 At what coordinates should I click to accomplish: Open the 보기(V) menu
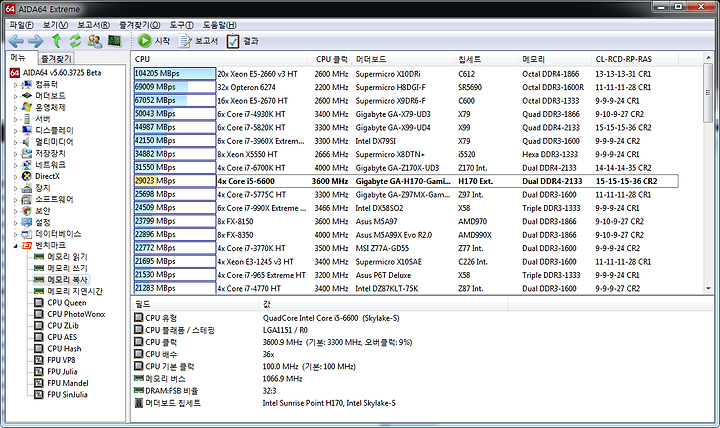click(x=56, y=25)
